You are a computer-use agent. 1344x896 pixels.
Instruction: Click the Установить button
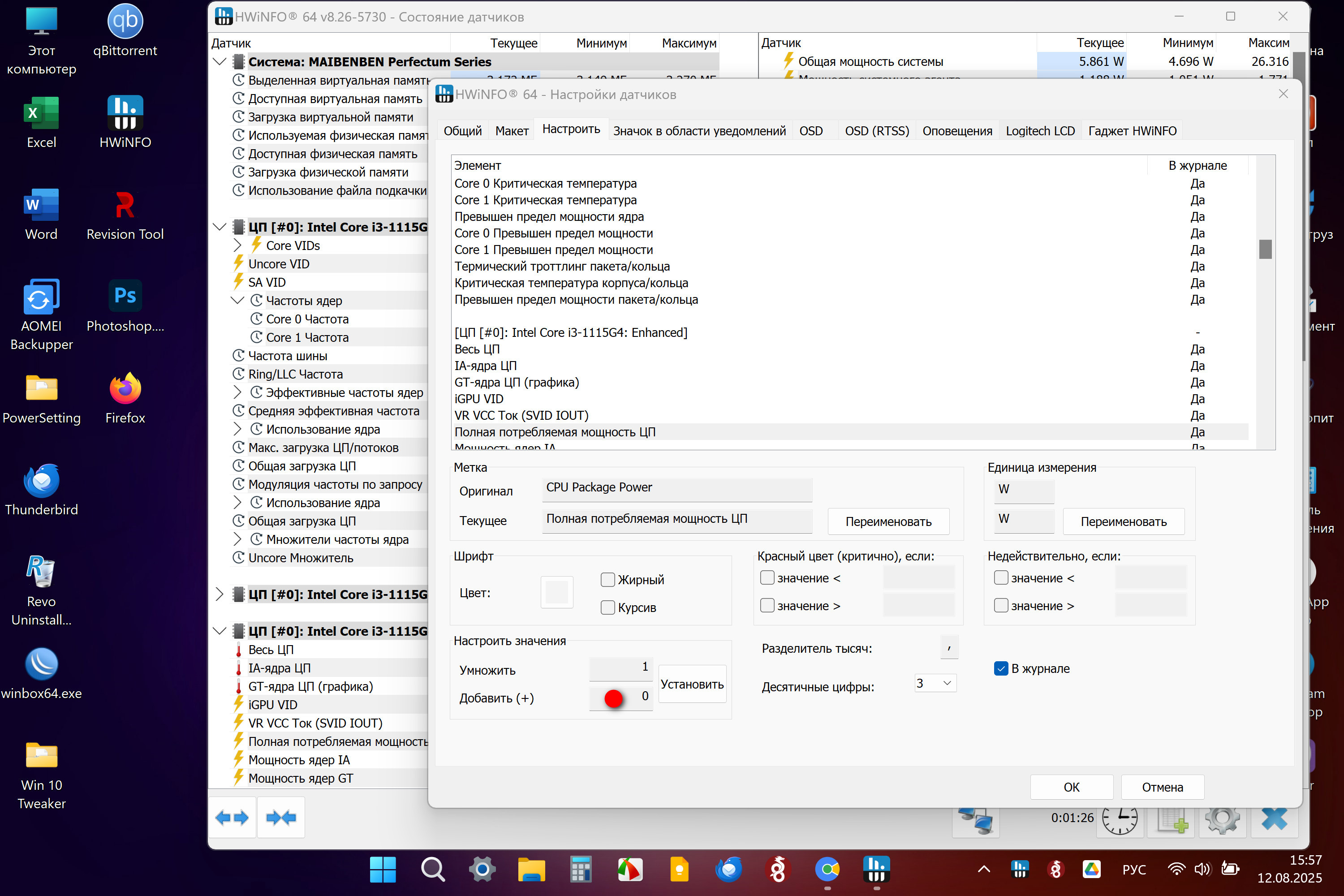point(691,684)
